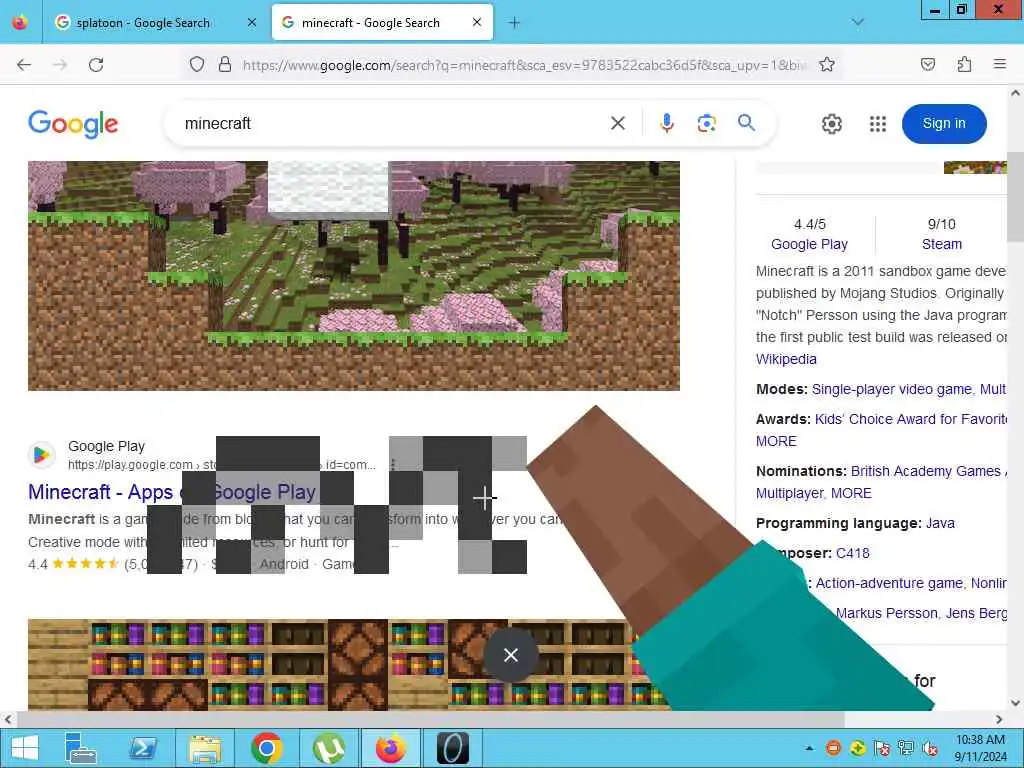
Task: Open the tracking protection shield icon
Action: point(197,65)
